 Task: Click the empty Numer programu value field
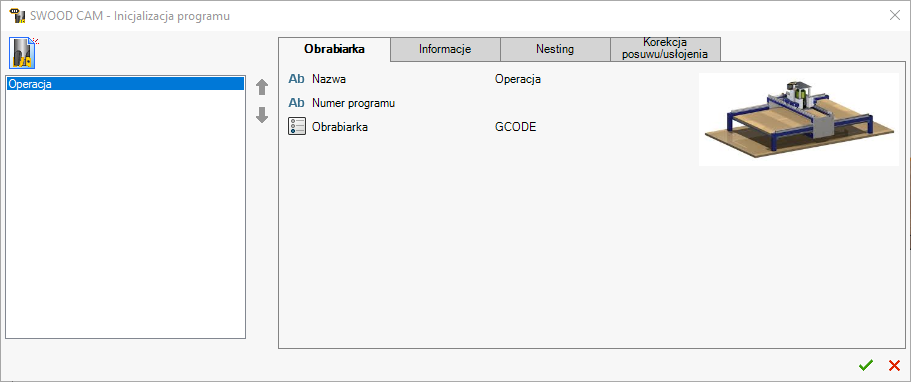click(x=593, y=103)
